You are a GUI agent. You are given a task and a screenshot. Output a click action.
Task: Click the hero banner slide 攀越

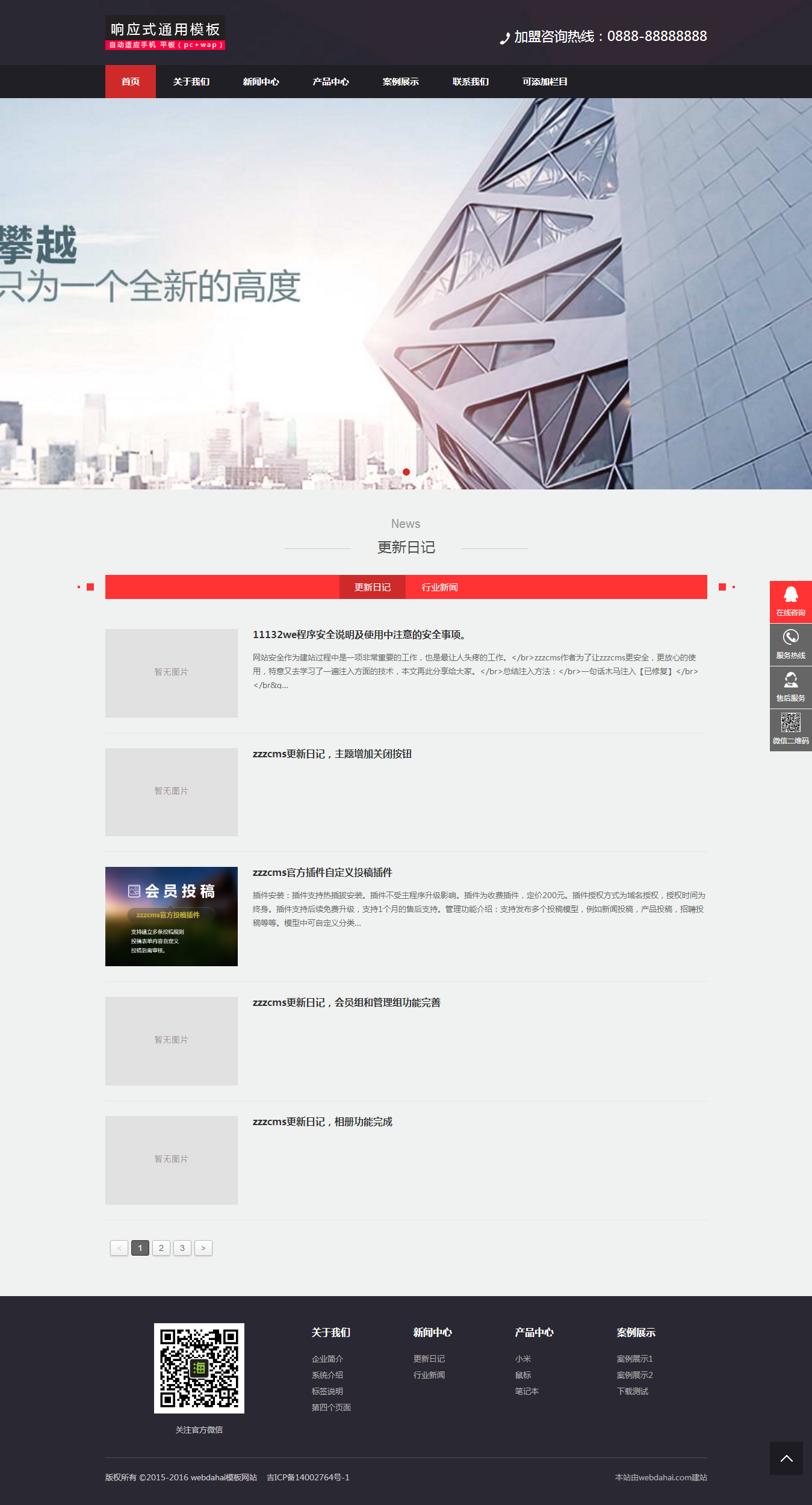(x=406, y=294)
